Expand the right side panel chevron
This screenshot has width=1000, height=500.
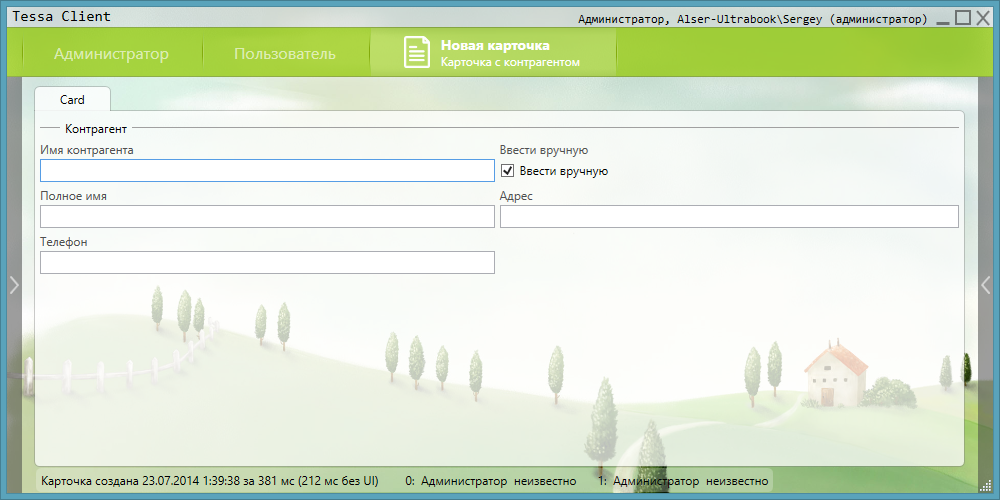985,285
